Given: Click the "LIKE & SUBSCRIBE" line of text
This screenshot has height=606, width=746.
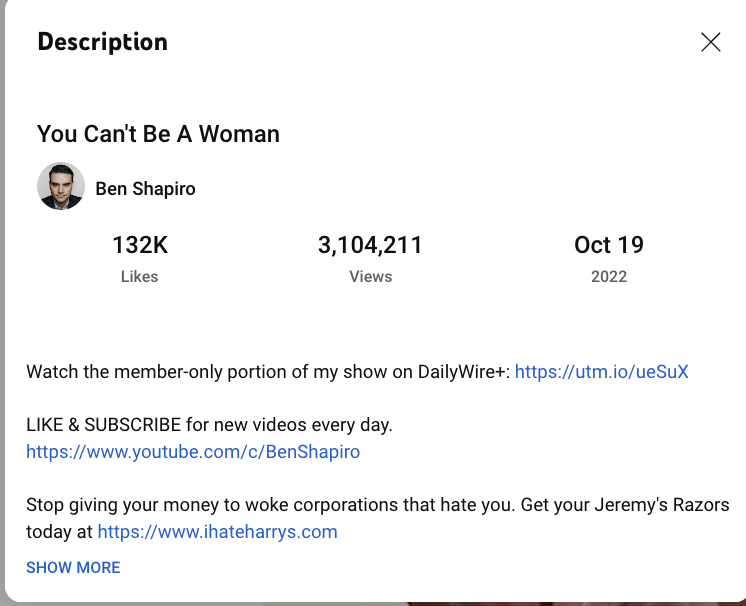Looking at the screenshot, I should click(209, 425).
